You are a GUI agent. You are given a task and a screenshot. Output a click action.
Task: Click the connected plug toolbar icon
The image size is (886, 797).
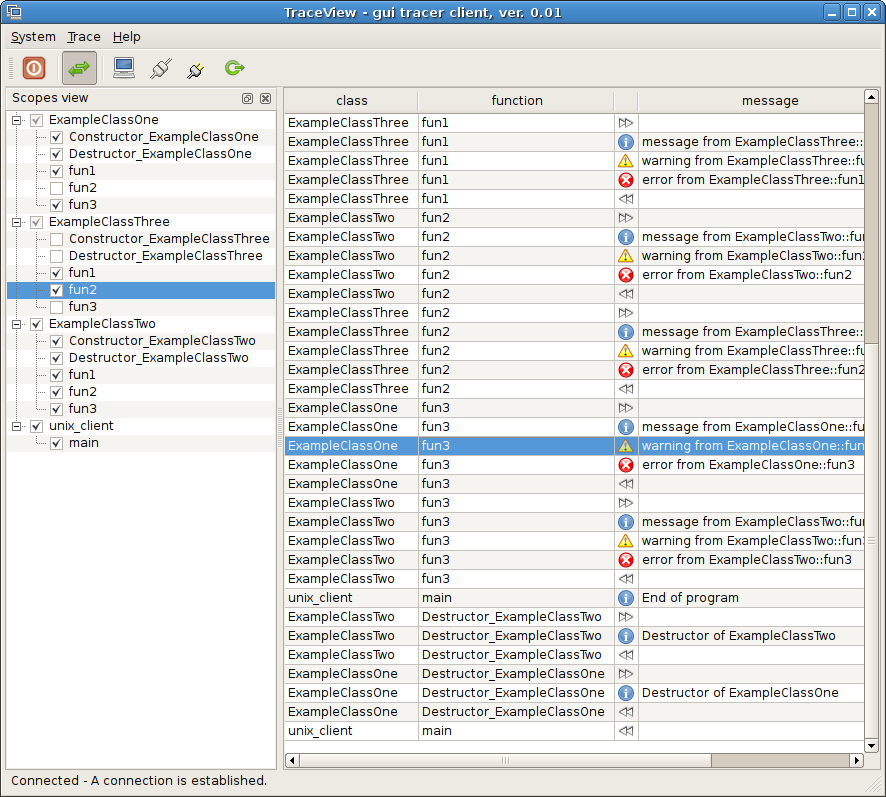pyautogui.click(x=160, y=68)
